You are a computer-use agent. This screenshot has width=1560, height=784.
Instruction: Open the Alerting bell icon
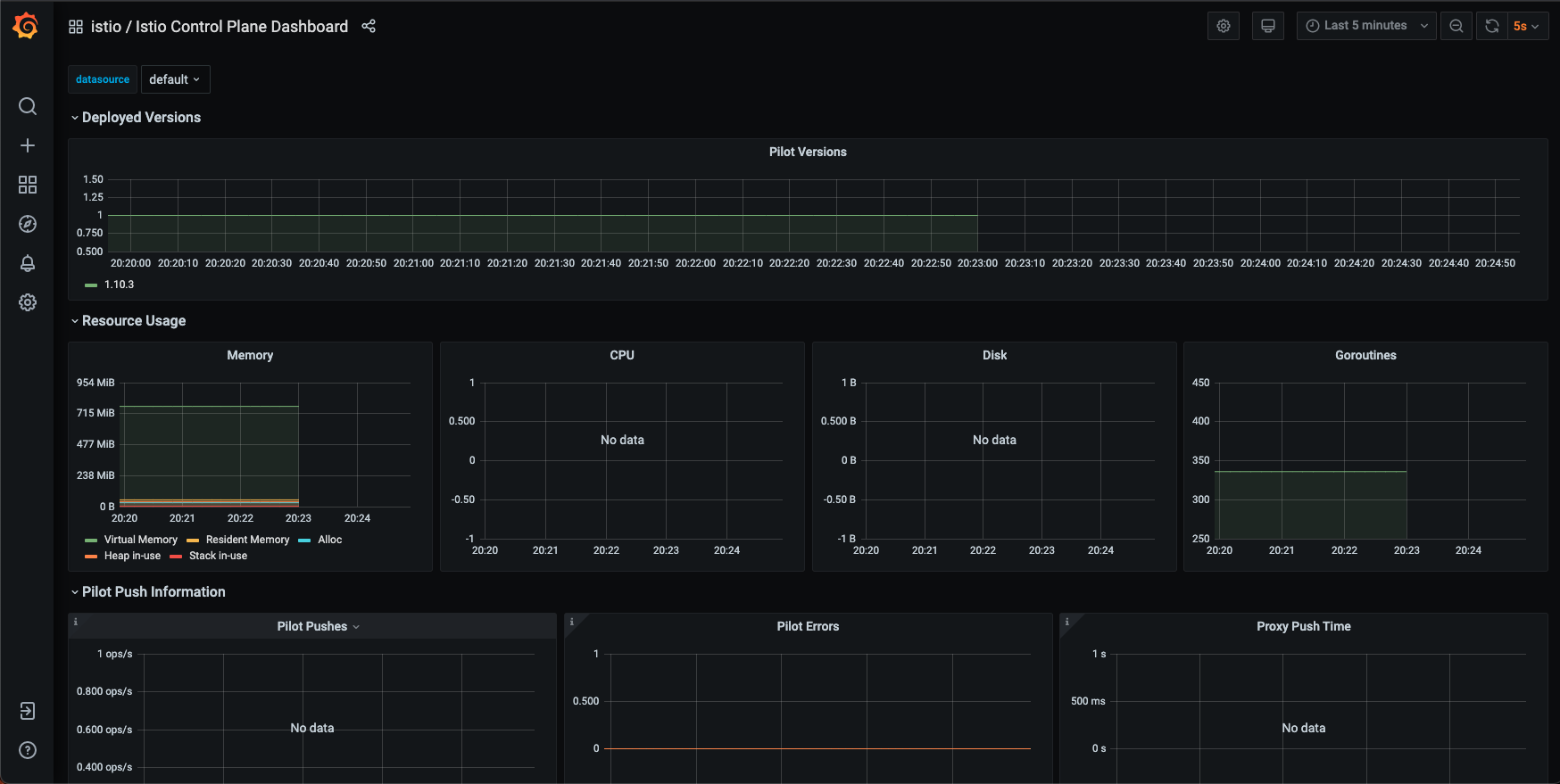pos(28,263)
